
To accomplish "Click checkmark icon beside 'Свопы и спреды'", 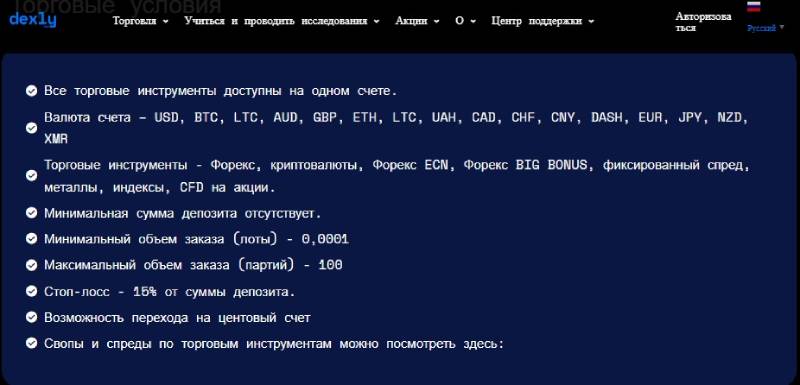I will (32, 344).
